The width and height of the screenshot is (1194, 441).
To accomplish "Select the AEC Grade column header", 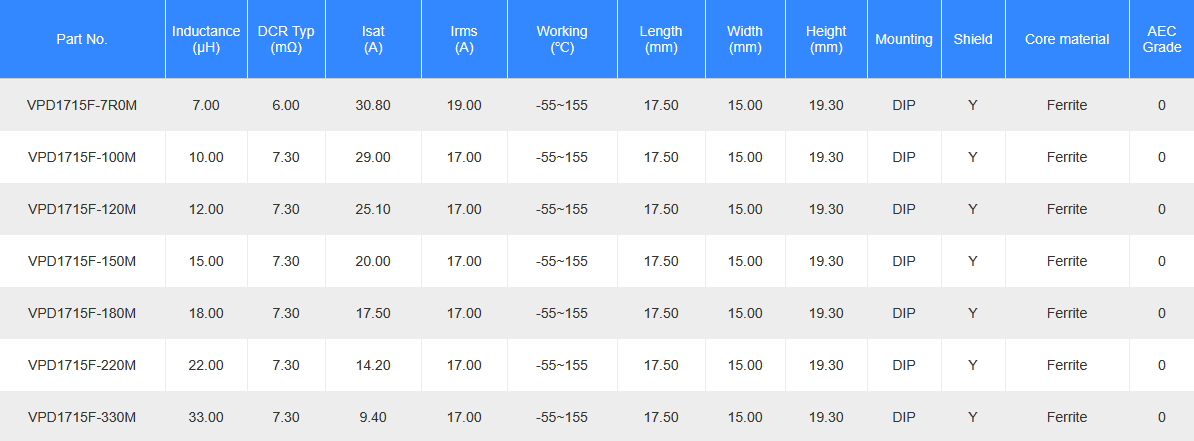I will (x=1161, y=39).
